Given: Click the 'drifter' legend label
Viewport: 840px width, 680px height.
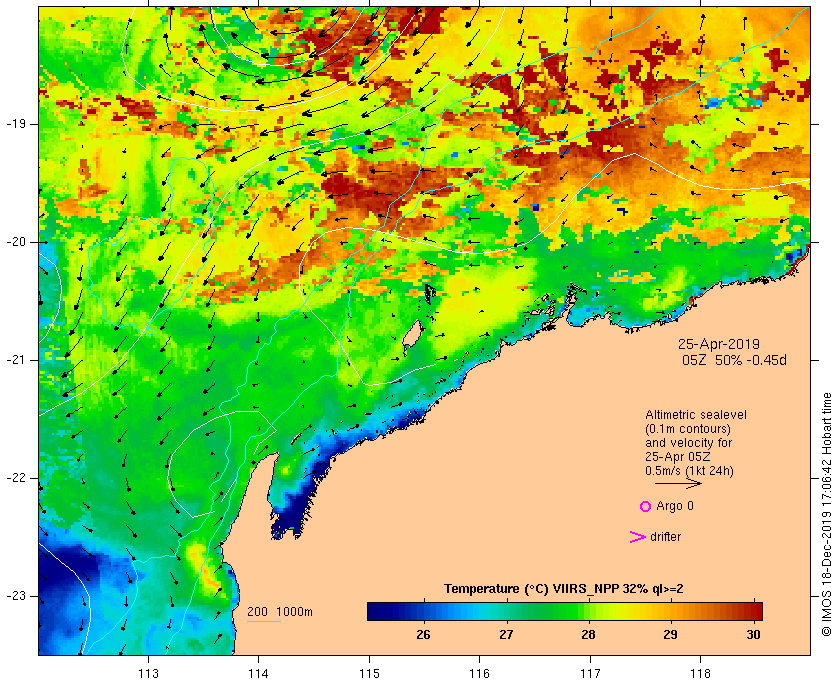Looking at the screenshot, I should coord(665,537).
